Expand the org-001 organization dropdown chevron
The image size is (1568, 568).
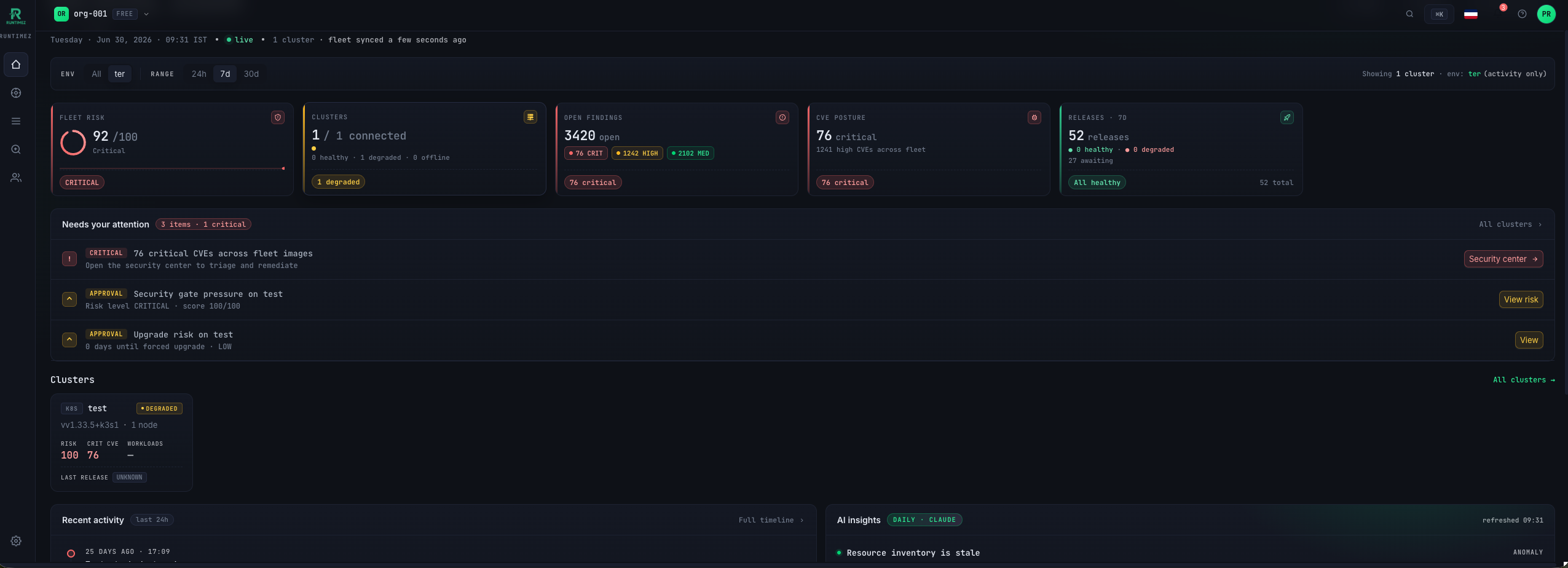pos(146,14)
